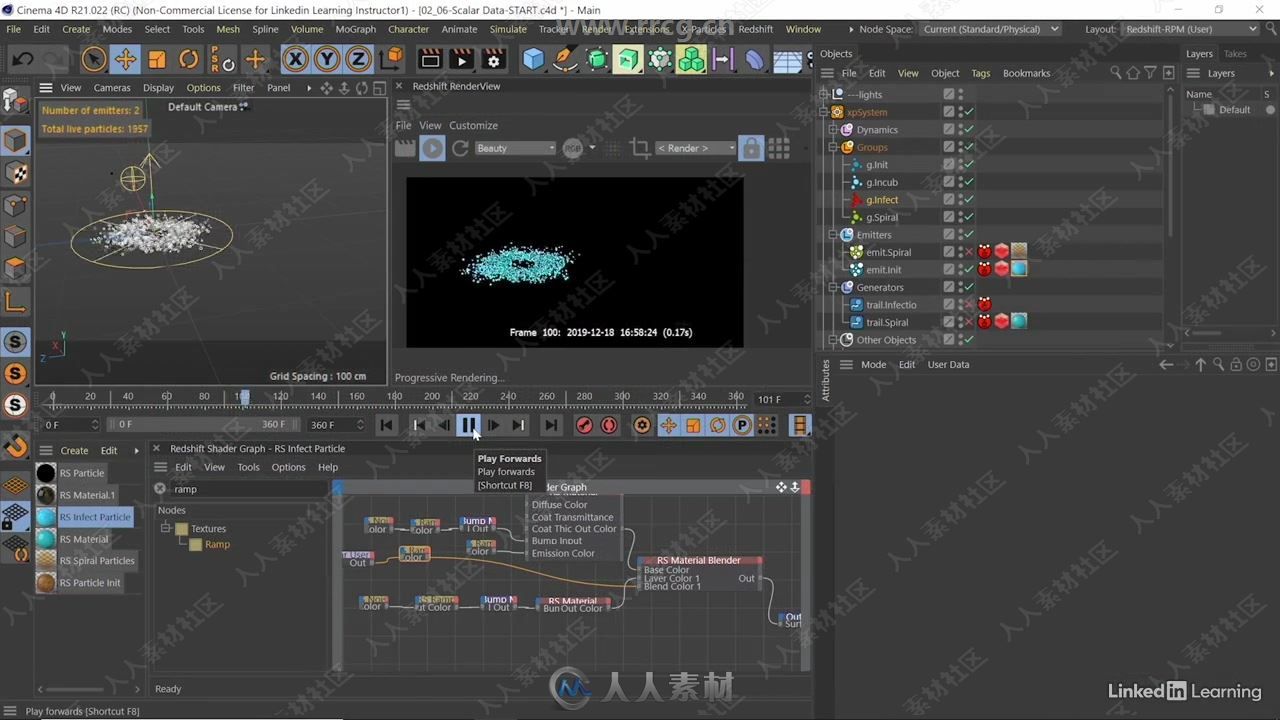
Task: Click the Spline Pen icon
Action: click(x=565, y=60)
